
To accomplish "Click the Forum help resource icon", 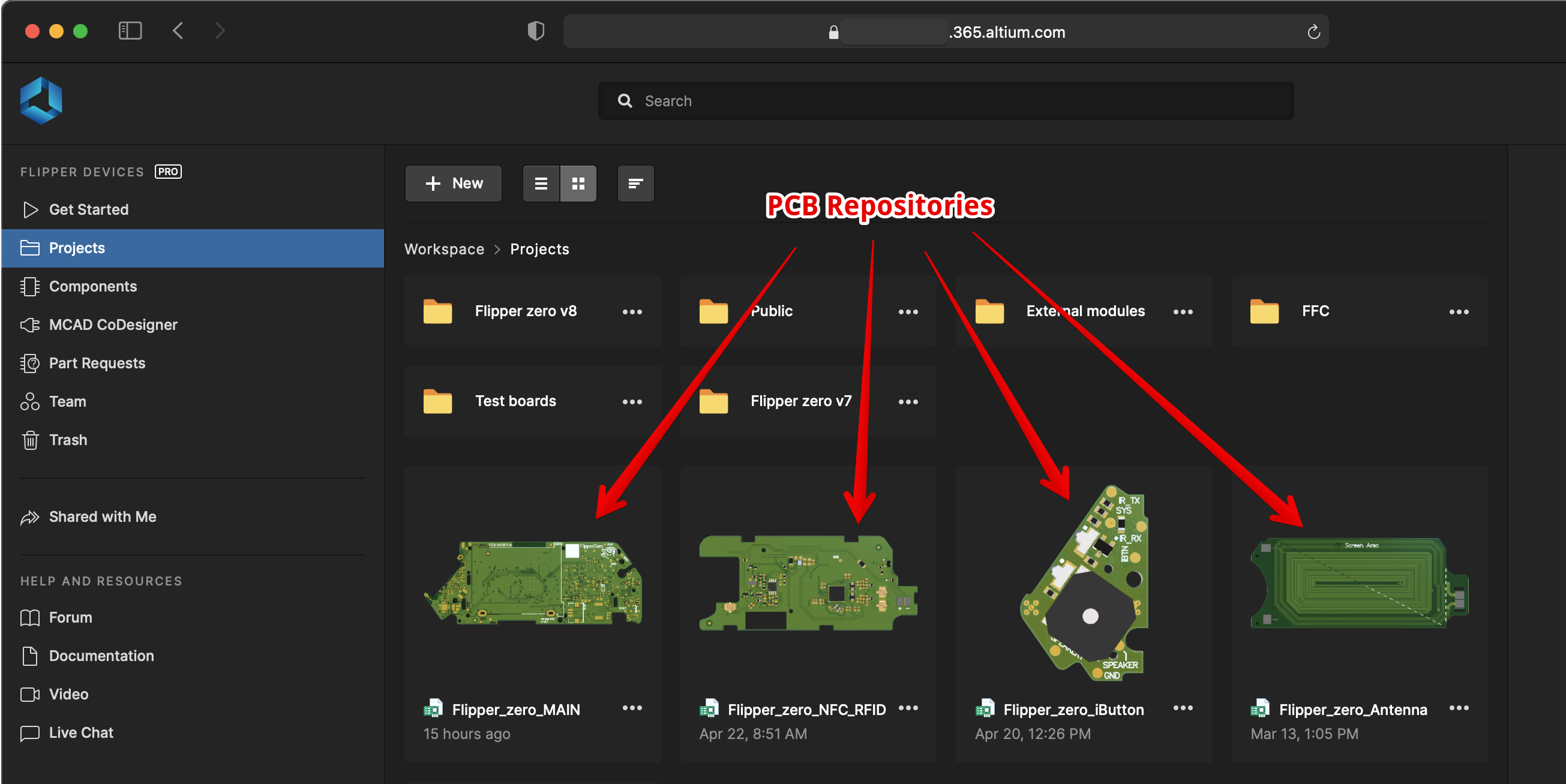I will [30, 617].
